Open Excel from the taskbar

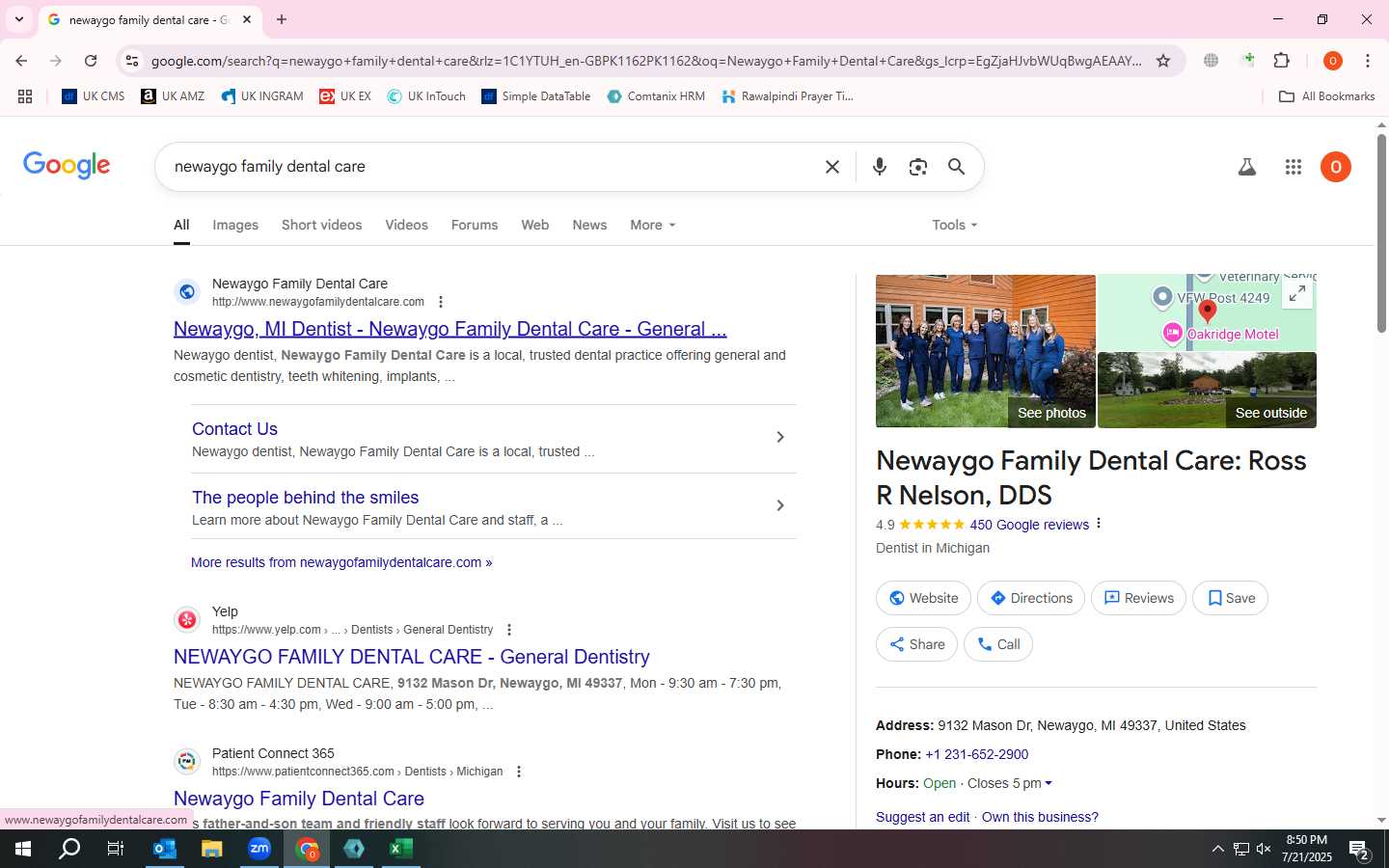coord(401,849)
